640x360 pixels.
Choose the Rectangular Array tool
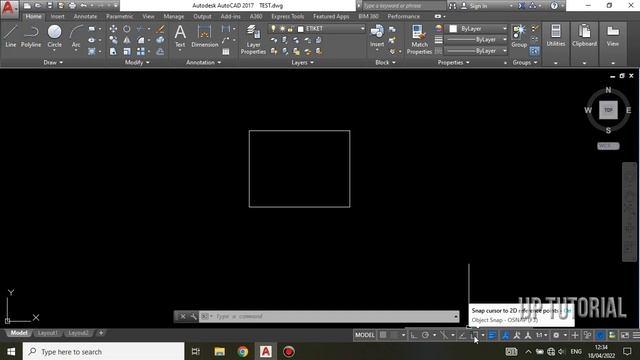tap(141, 51)
